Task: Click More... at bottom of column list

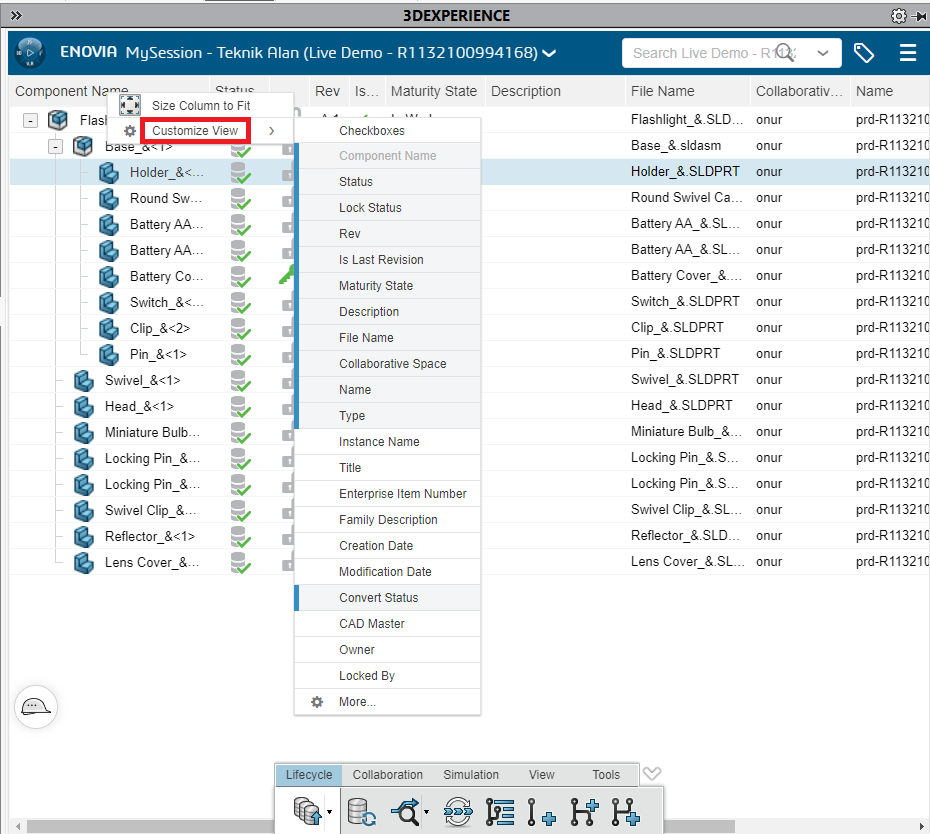Action: coord(357,702)
